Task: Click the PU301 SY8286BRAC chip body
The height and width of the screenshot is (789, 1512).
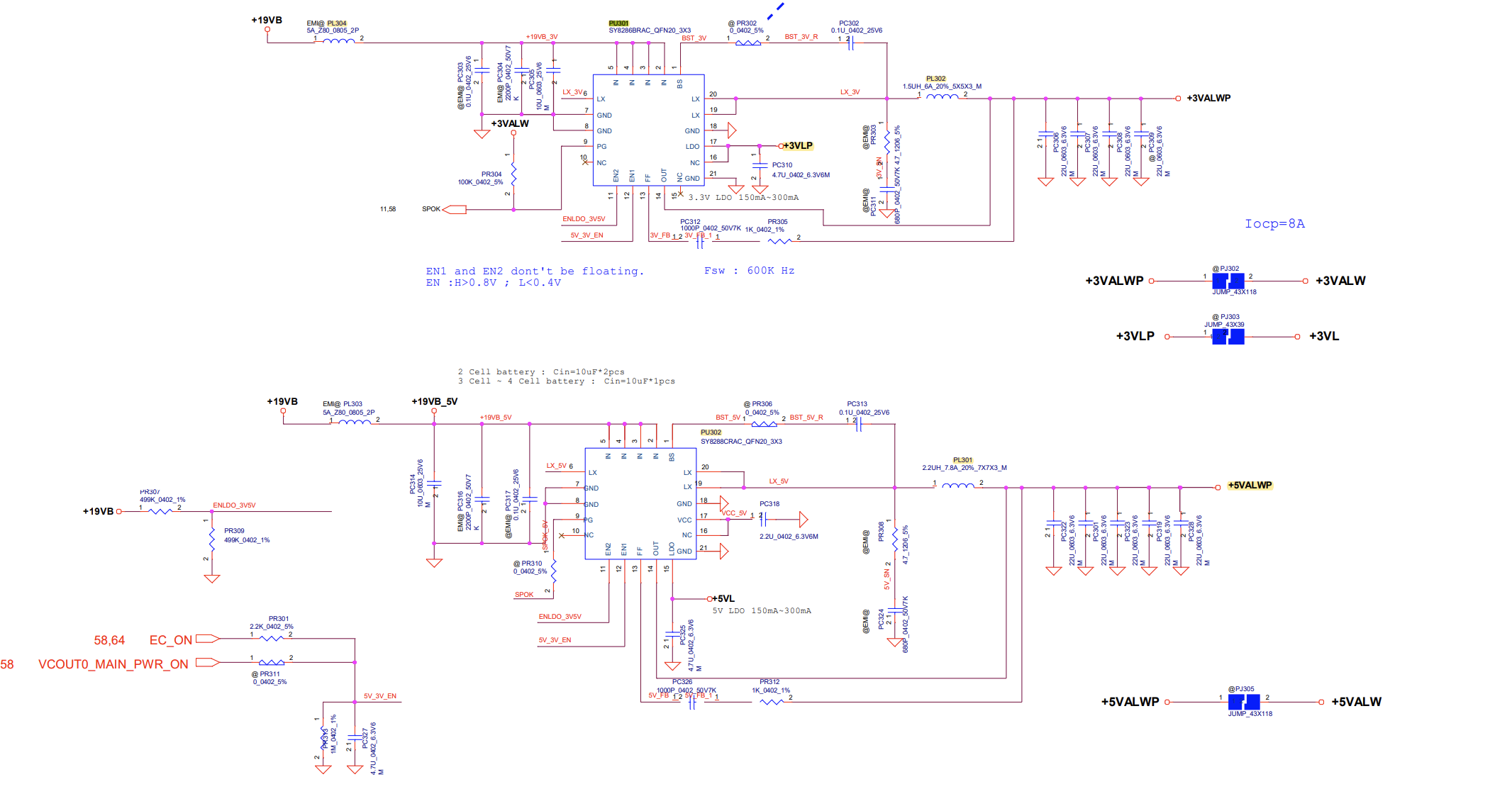Action: coord(648,130)
